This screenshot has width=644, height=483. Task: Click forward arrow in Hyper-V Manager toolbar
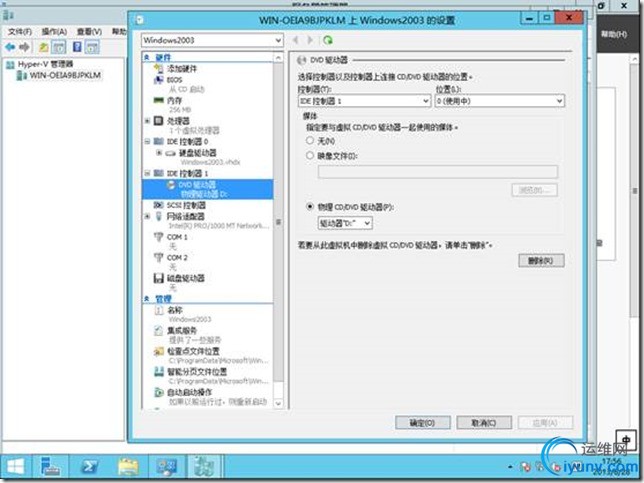click(x=24, y=47)
